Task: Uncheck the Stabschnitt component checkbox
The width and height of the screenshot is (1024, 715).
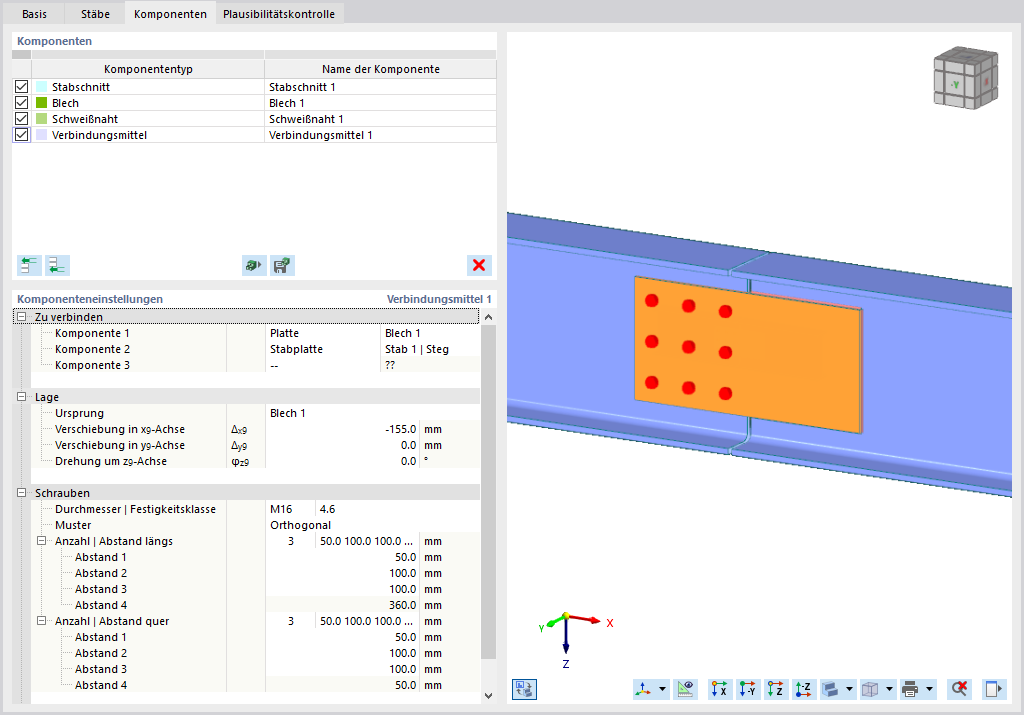Action: tap(22, 87)
